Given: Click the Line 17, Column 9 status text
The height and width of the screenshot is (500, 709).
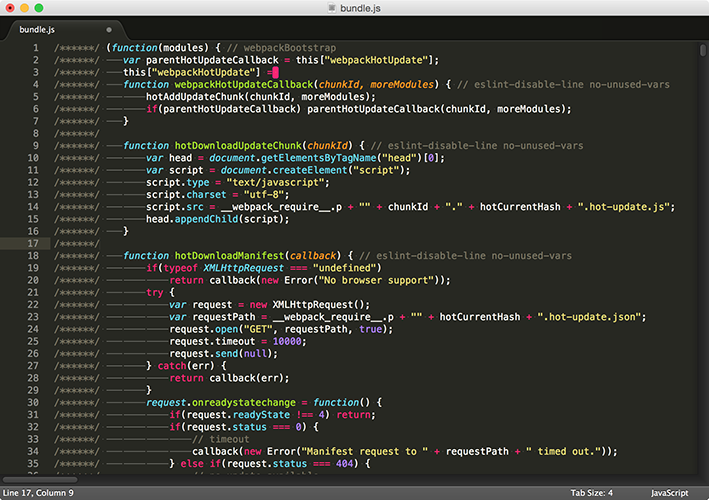Looking at the screenshot, I should point(38,493).
